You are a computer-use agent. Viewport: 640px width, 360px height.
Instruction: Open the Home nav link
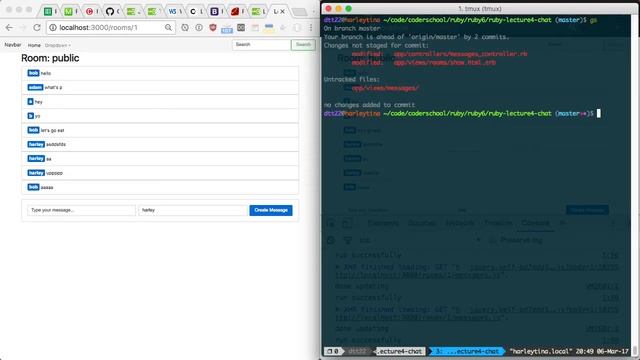pos(34,45)
